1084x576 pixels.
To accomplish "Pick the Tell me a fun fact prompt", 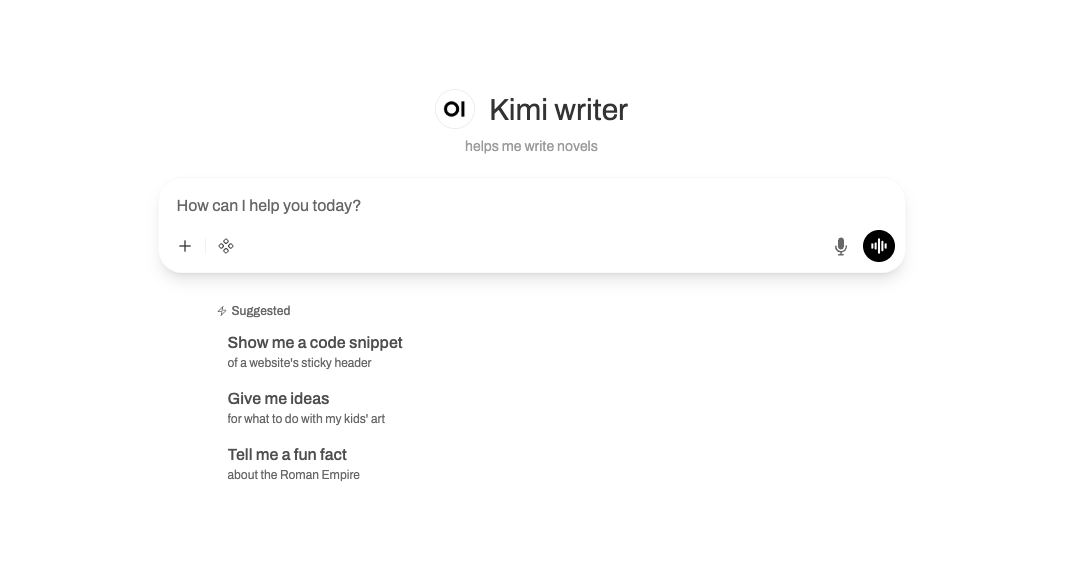I will point(287,454).
